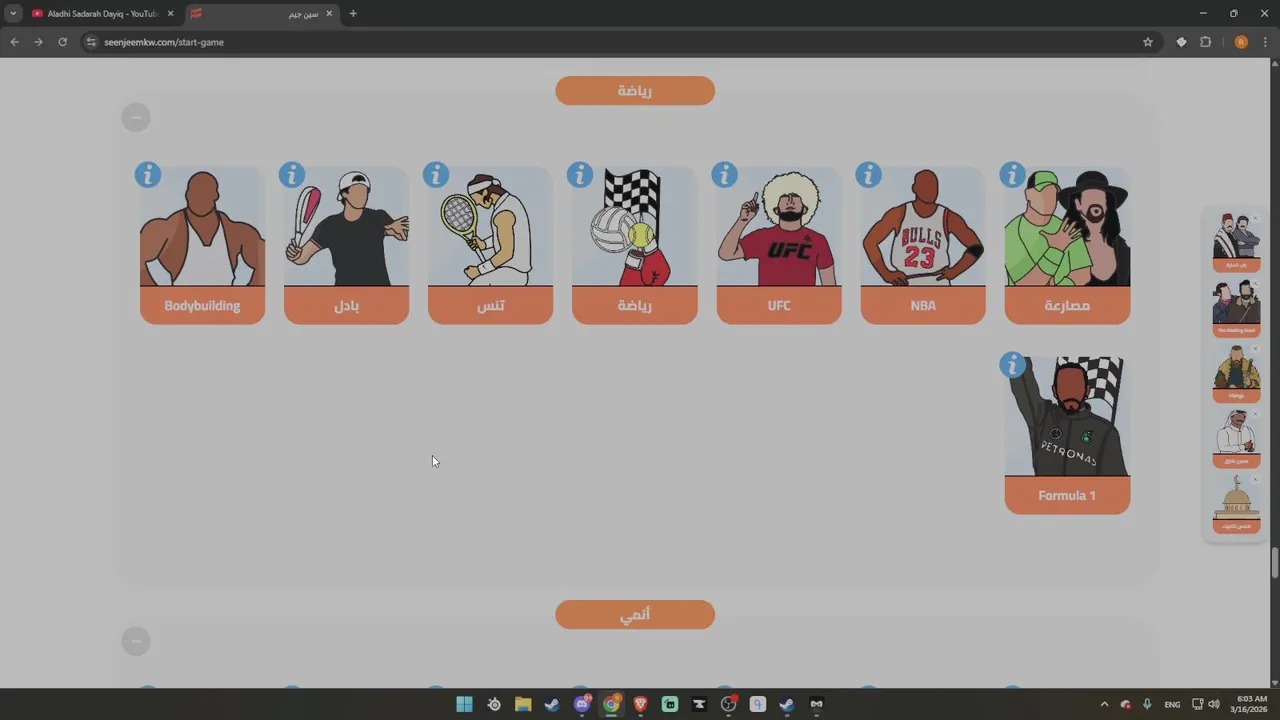Collapse the رياضة section with minus button
Screen dimensions: 1280x720
coord(136,117)
